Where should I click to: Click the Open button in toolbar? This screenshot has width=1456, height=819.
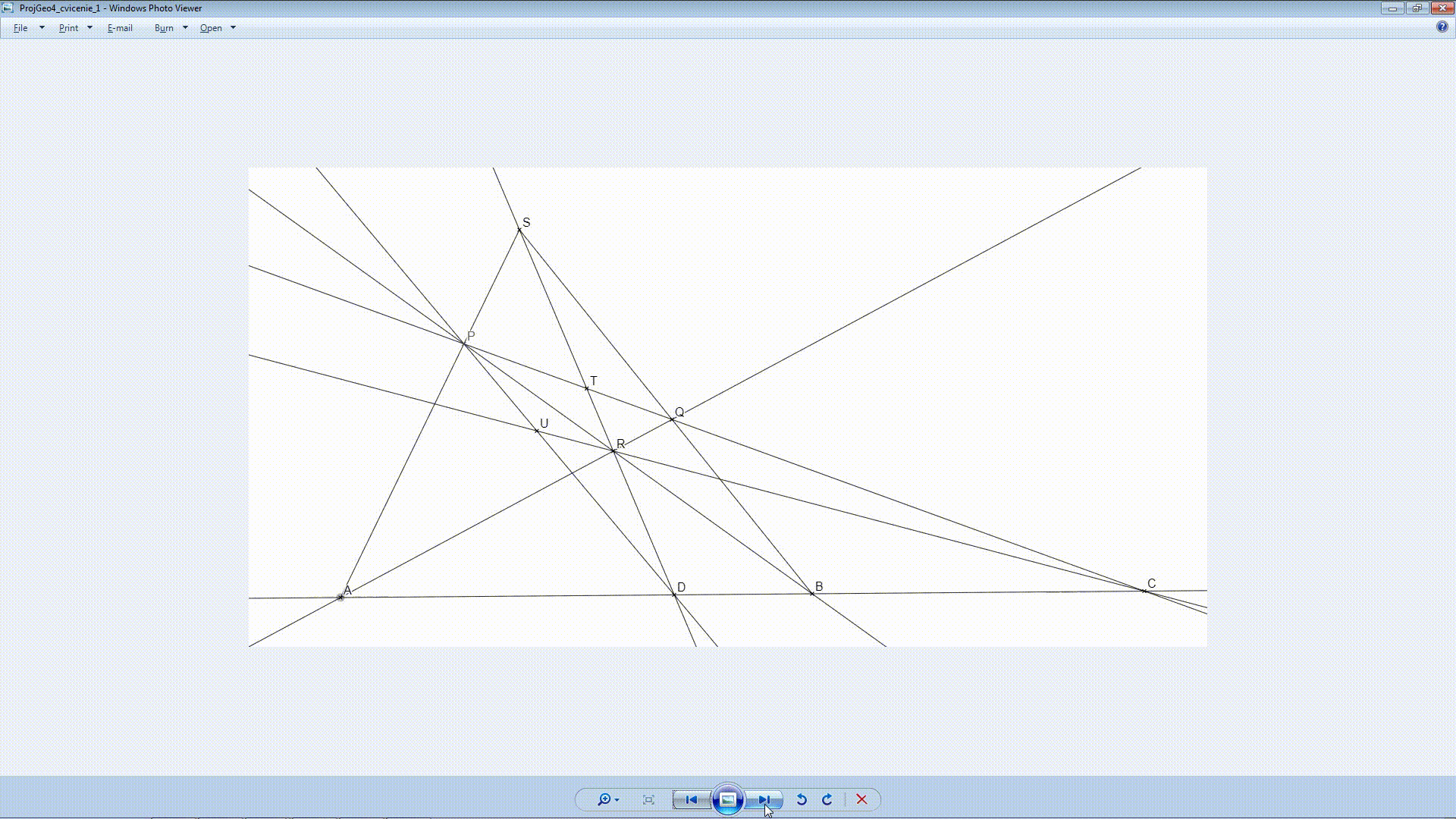[211, 28]
